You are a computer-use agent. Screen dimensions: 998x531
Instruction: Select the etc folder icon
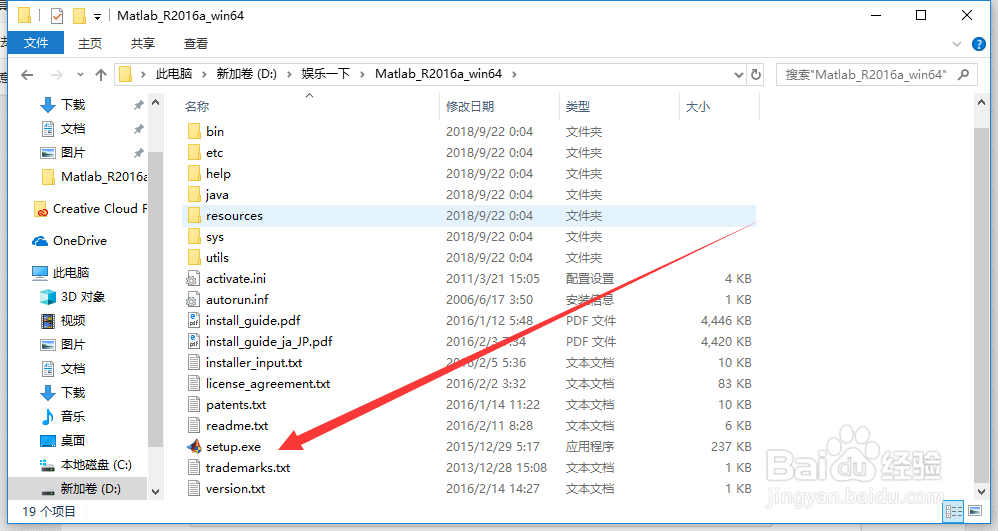tap(194, 153)
